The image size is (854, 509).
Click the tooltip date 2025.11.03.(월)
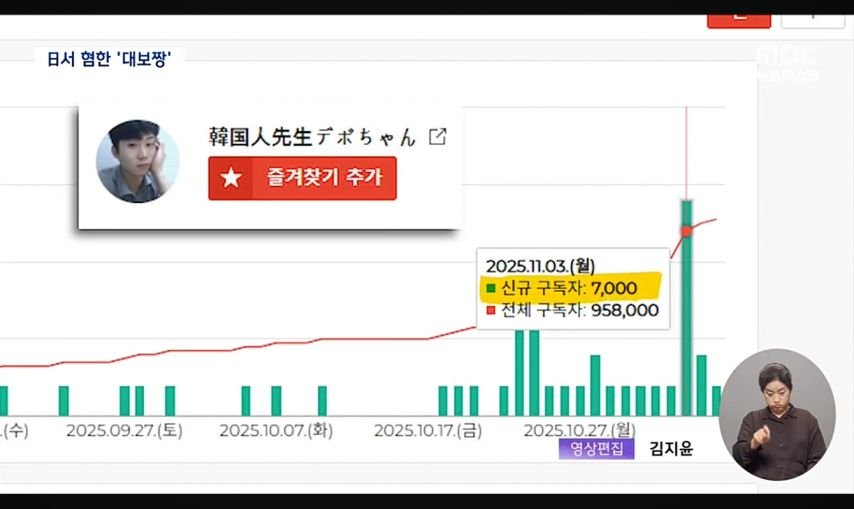(540, 265)
